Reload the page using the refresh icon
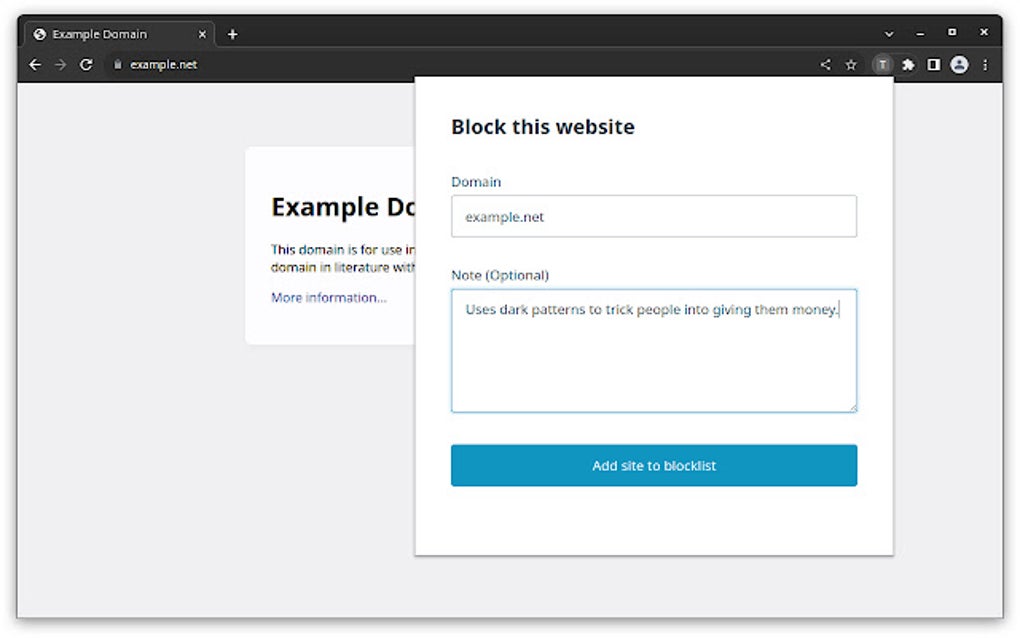Viewport: 1020px width, 638px height. point(86,64)
